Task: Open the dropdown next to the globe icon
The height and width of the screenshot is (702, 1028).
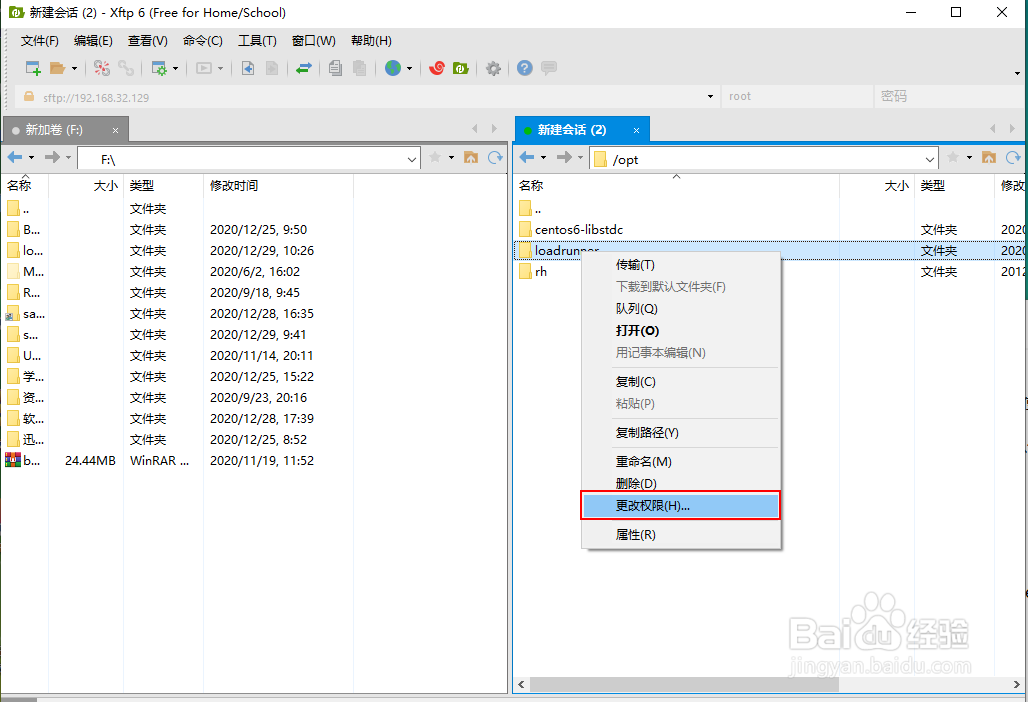Action: point(410,68)
